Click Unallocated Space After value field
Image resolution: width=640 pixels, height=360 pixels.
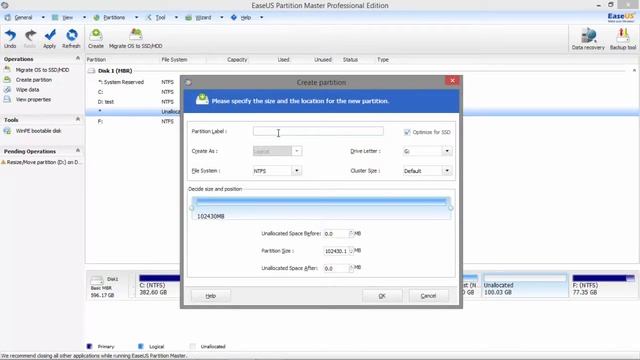pyautogui.click(x=336, y=268)
